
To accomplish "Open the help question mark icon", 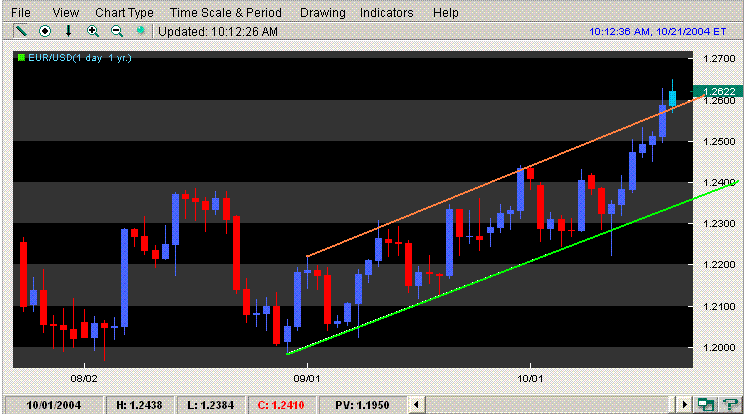I will pos(729,405).
